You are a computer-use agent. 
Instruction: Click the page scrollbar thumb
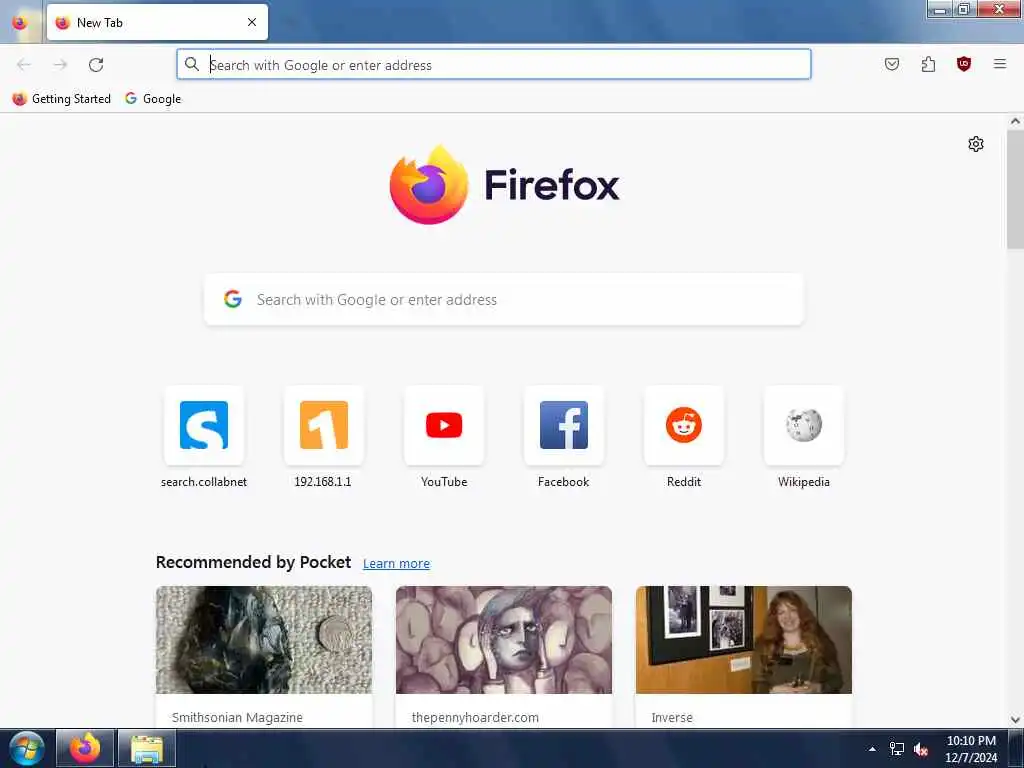1015,189
